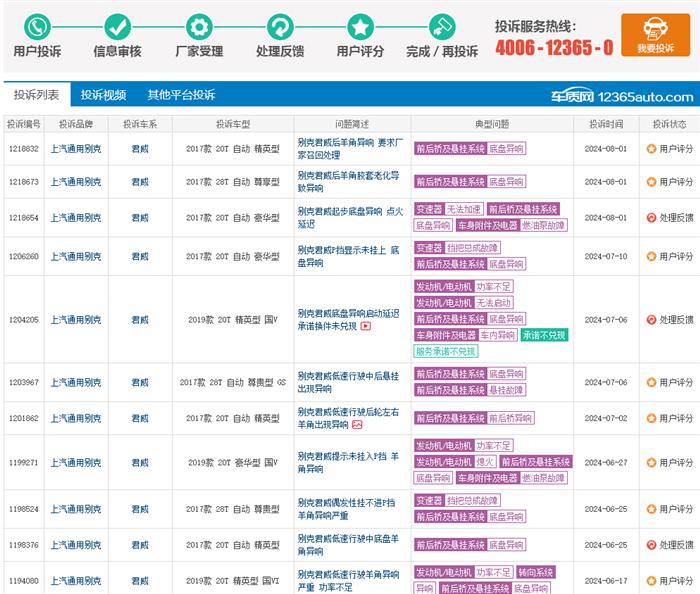Click the date 2024-07-10
This screenshot has height=594, width=700.
pyautogui.click(x=606, y=256)
